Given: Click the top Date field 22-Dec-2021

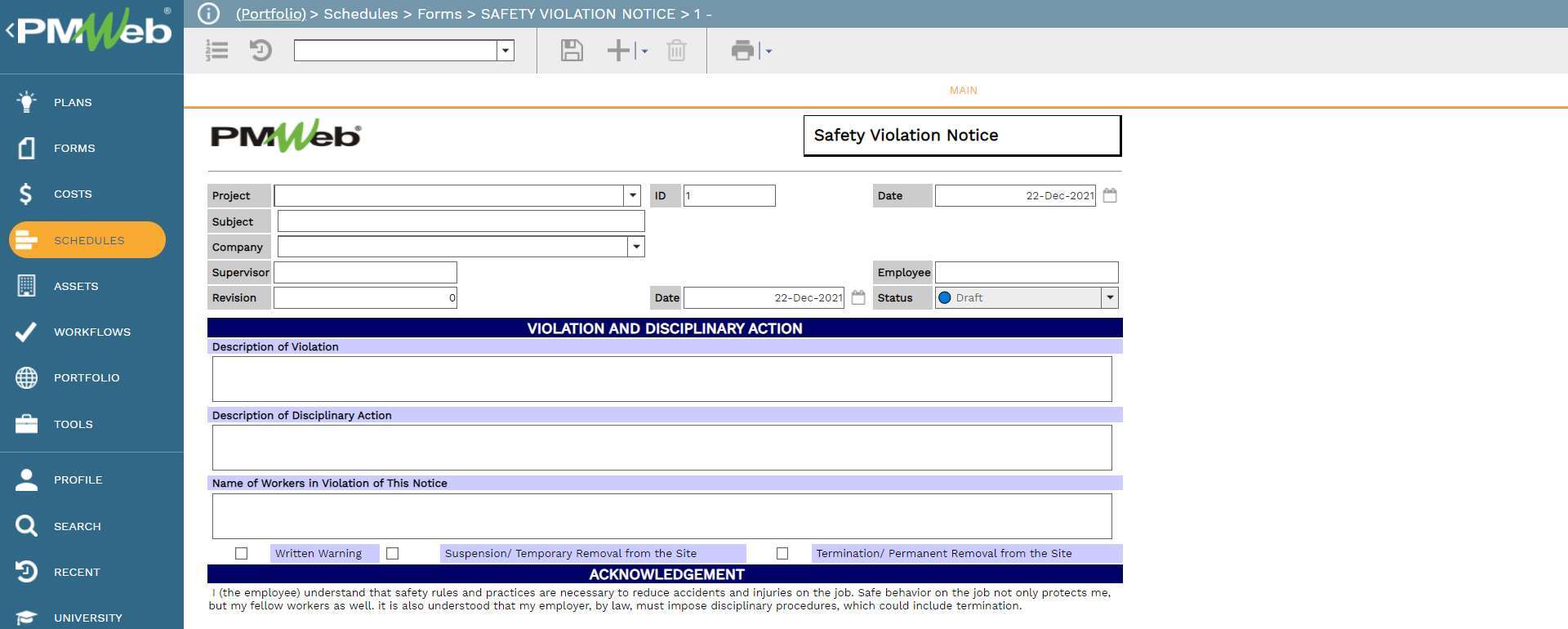Looking at the screenshot, I should tap(1015, 195).
